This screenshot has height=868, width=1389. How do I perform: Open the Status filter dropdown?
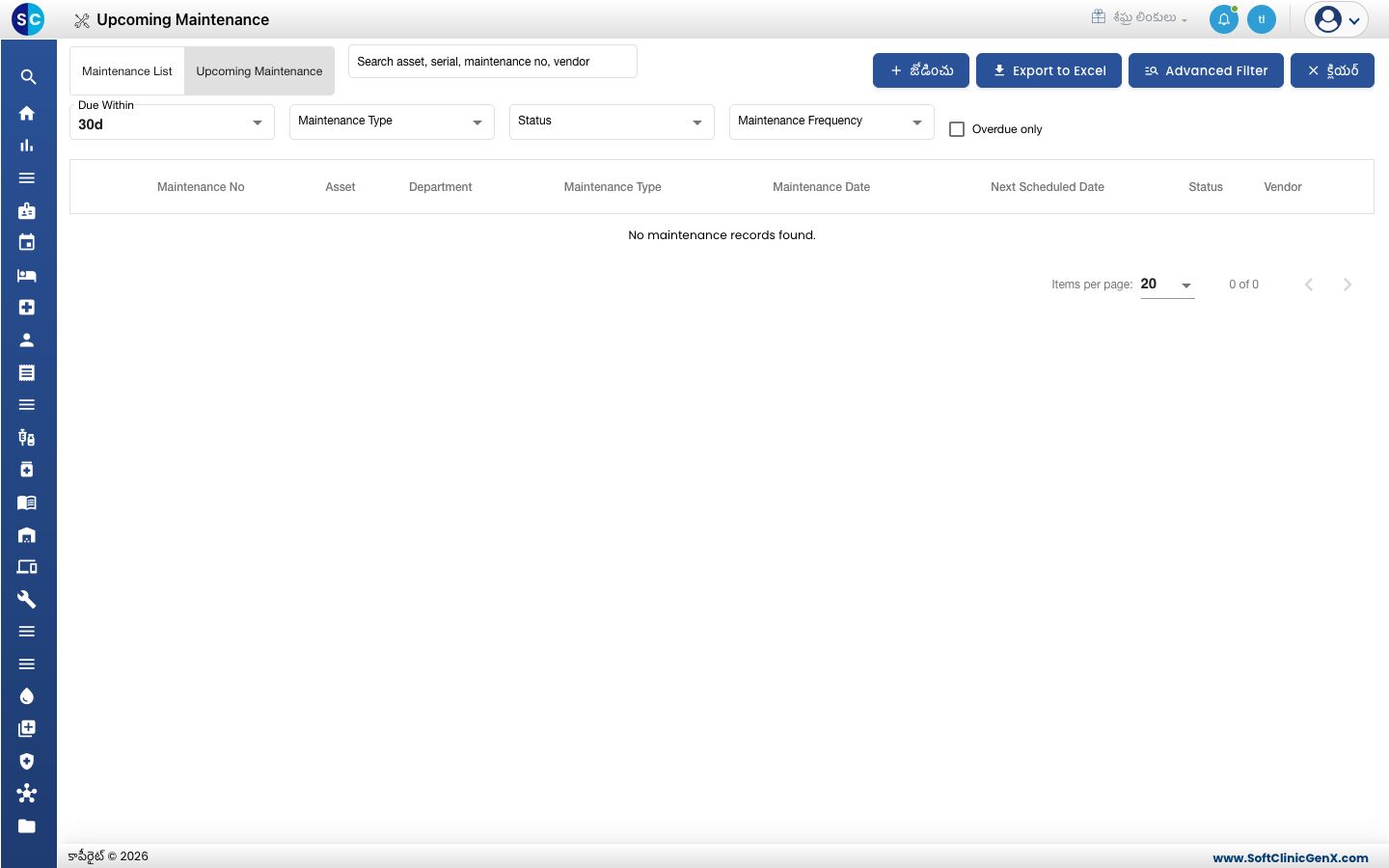click(612, 122)
